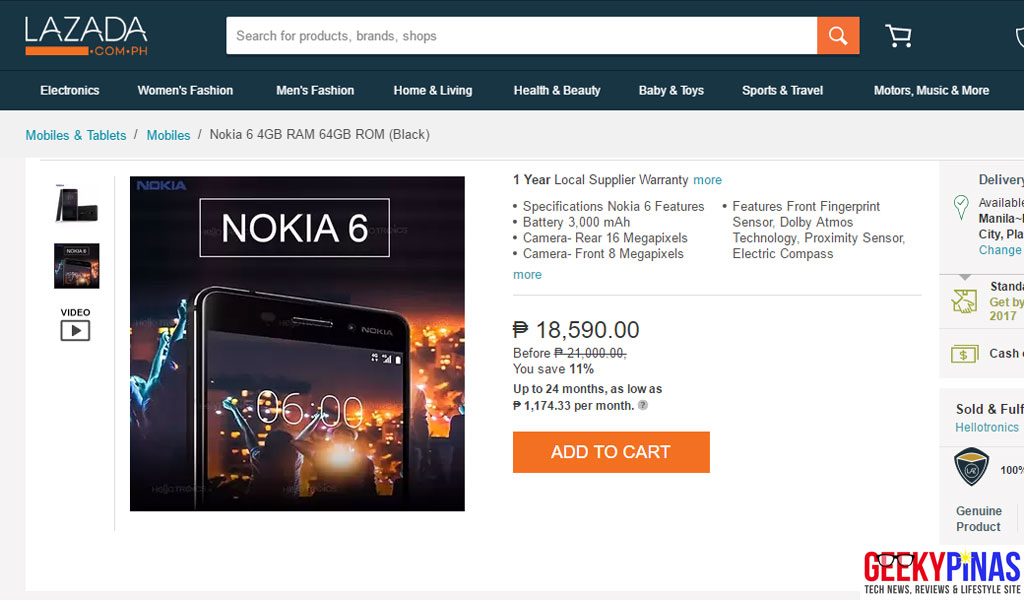
Task: Click the ADD TO CART button
Action: (x=611, y=452)
